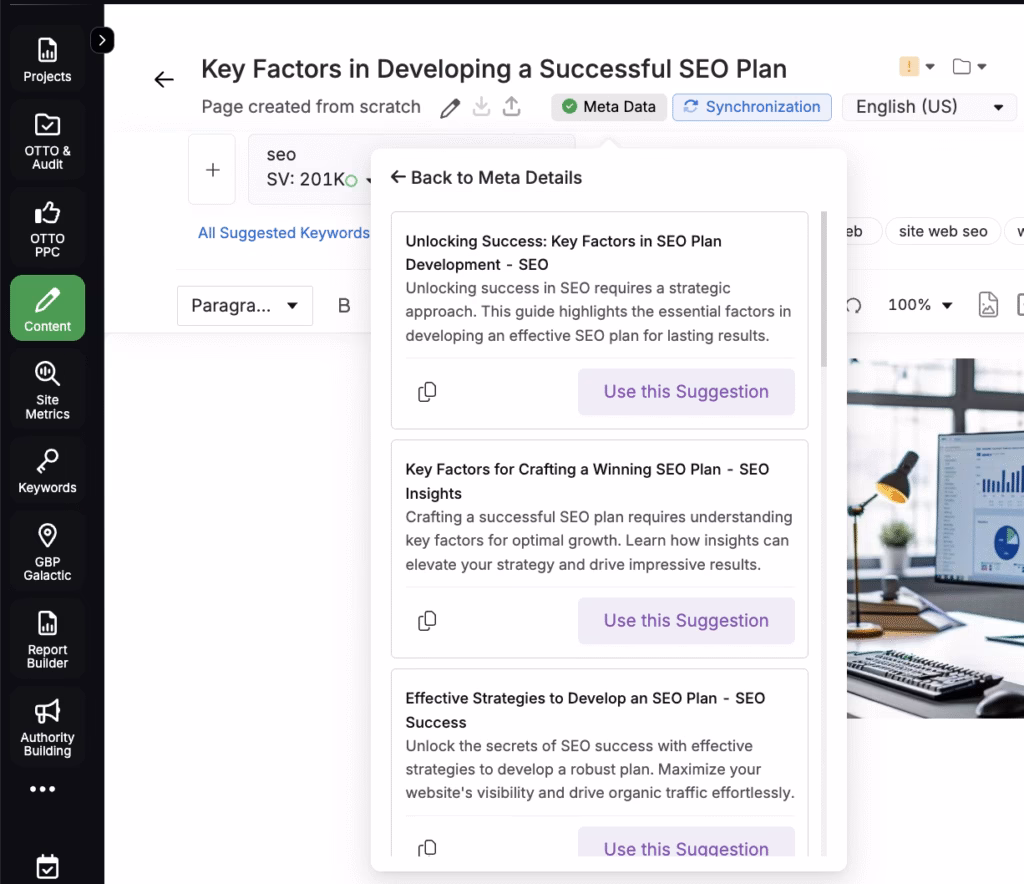Open GBP Galactic section

(47, 551)
